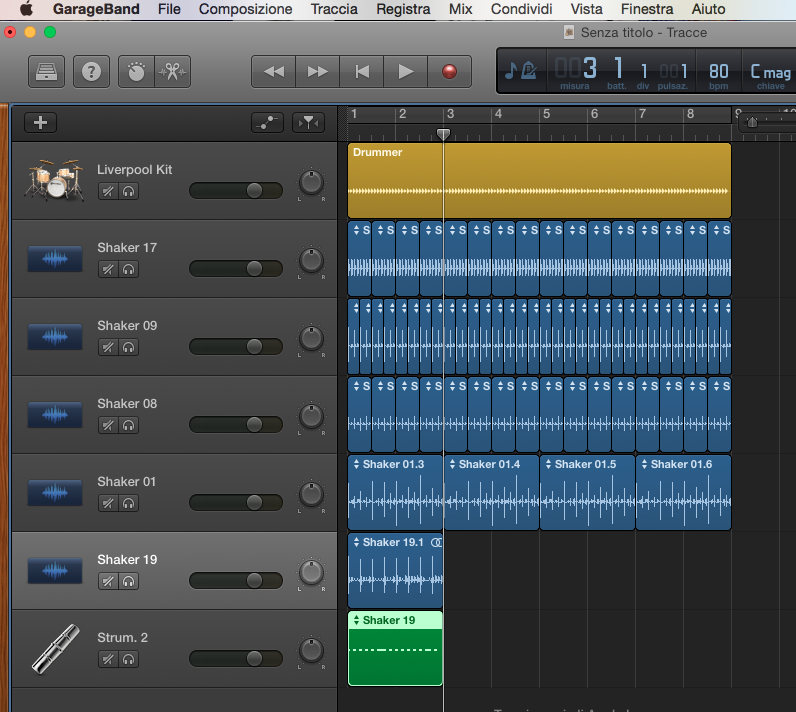Solo the Shaker 01 track
Viewport: 796px width, 712px height.
click(128, 503)
